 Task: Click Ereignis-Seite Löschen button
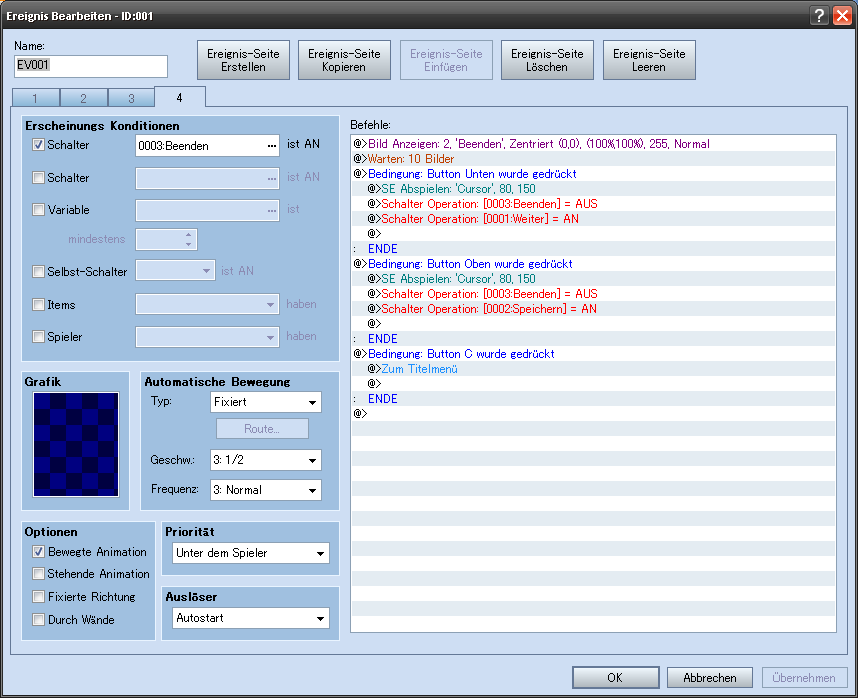[547, 60]
